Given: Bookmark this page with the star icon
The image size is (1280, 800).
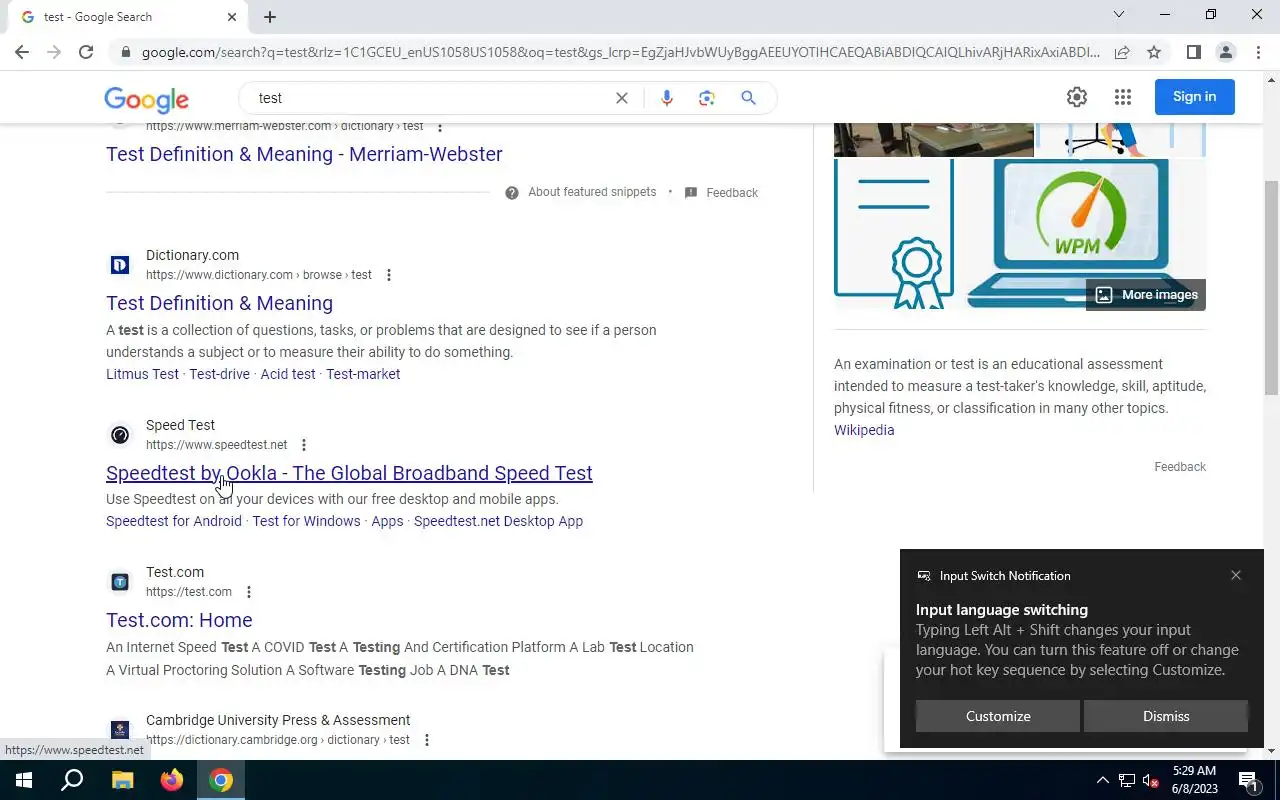Looking at the screenshot, I should (x=1154, y=52).
